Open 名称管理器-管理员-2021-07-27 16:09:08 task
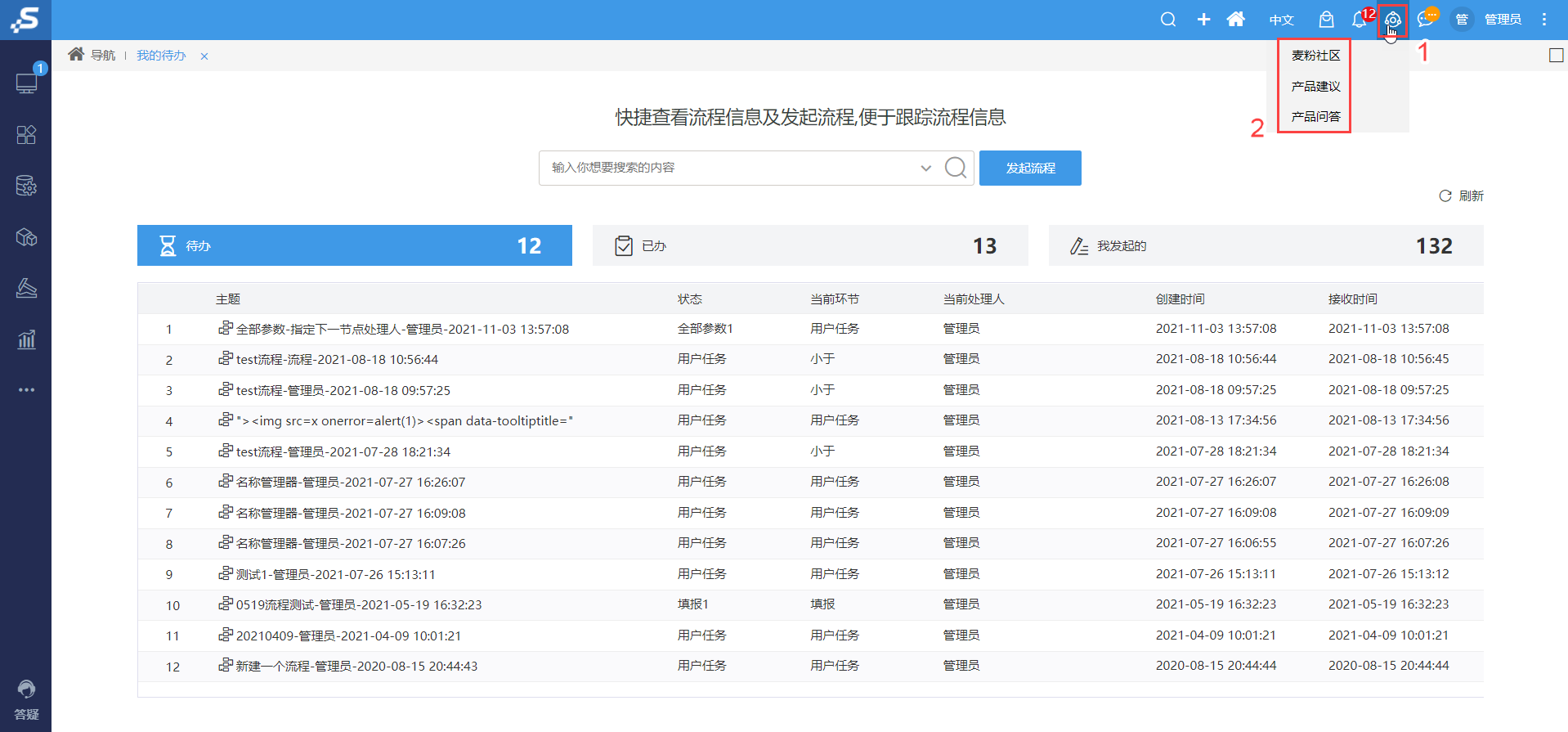Image resolution: width=1568 pixels, height=732 pixels. [351, 513]
